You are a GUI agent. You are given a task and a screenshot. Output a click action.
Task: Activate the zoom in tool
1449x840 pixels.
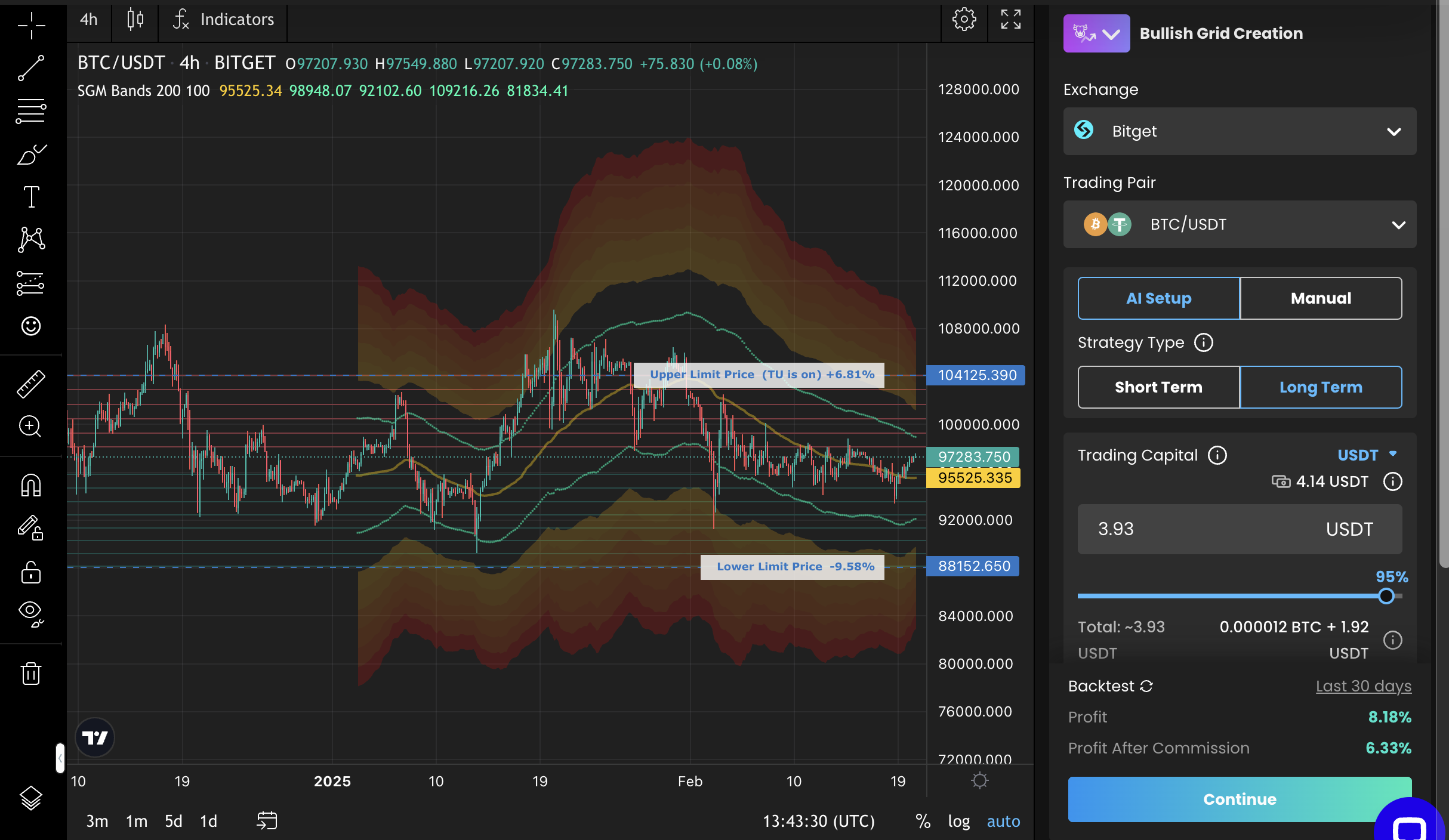tap(31, 427)
